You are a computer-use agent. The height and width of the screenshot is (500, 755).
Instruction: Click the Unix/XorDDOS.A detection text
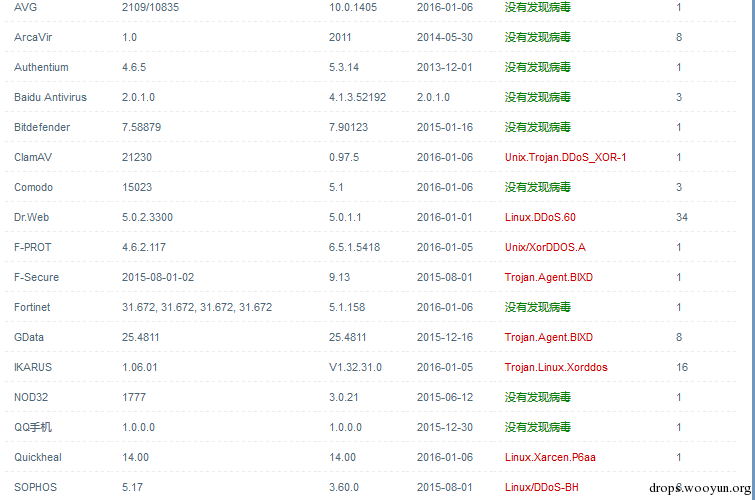point(545,247)
